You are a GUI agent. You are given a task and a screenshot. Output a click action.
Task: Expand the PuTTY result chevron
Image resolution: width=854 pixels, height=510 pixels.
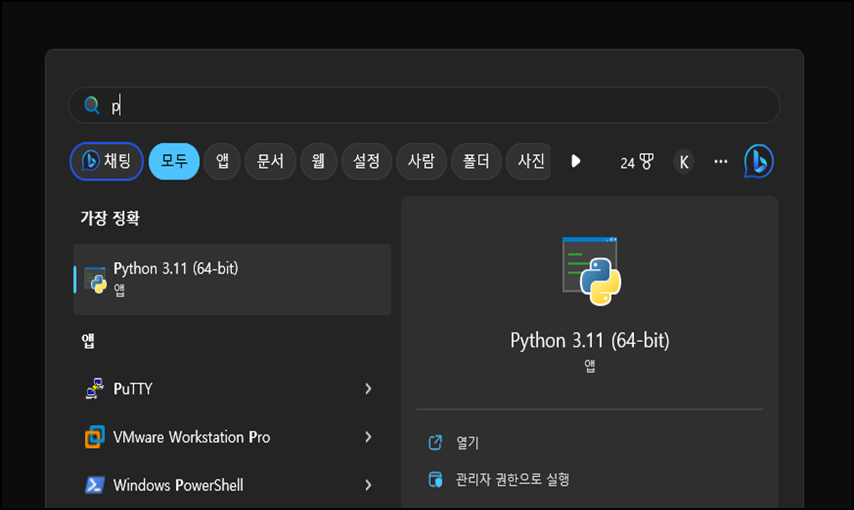coord(369,388)
